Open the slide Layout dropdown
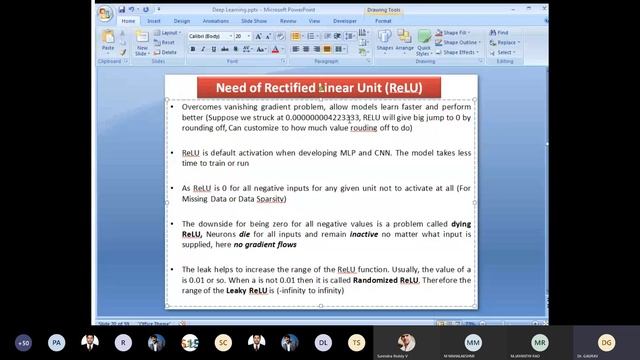Image resolution: width=640 pixels, height=360 pixels. click(x=167, y=33)
